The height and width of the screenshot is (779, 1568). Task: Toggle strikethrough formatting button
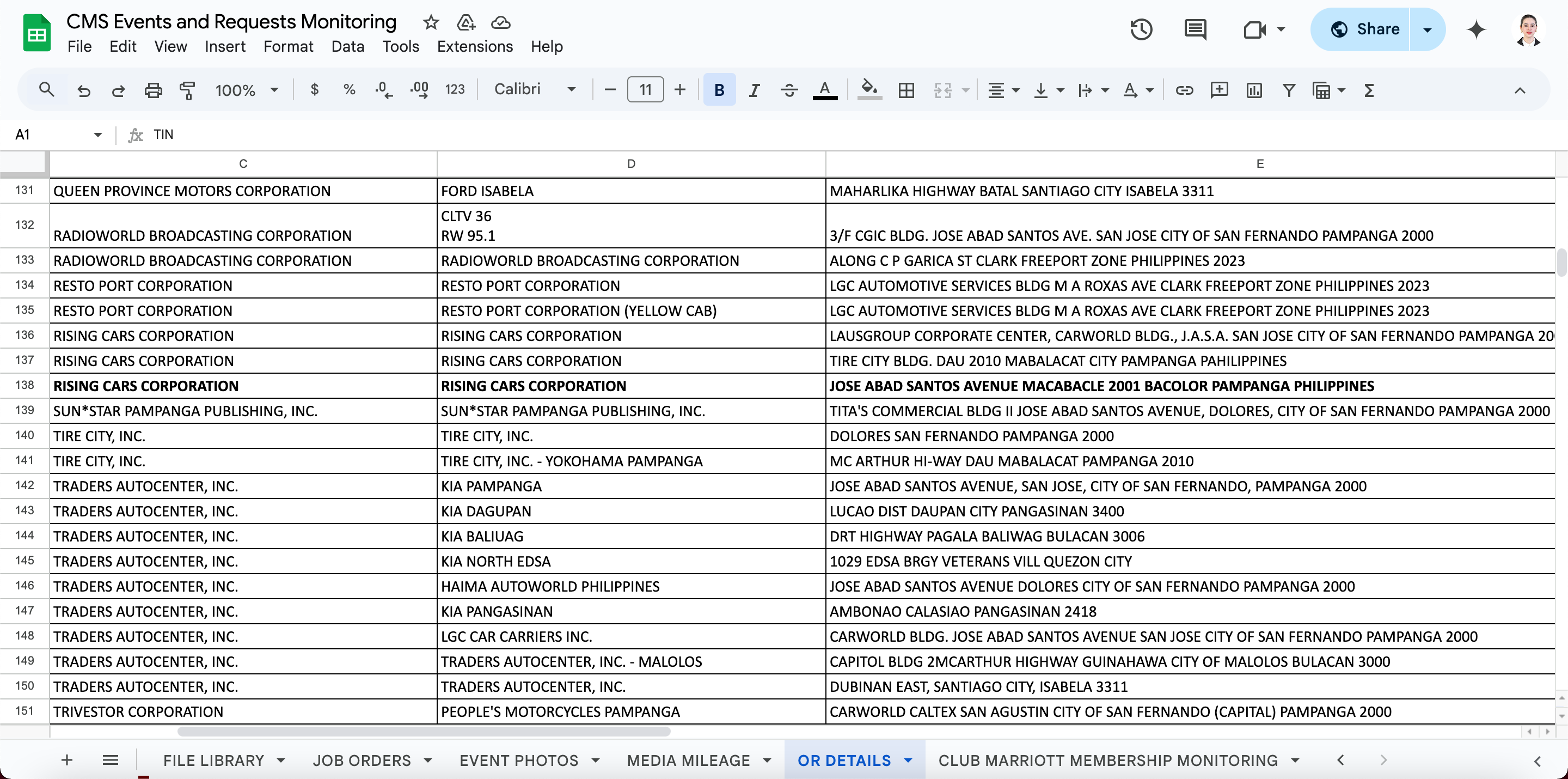789,90
